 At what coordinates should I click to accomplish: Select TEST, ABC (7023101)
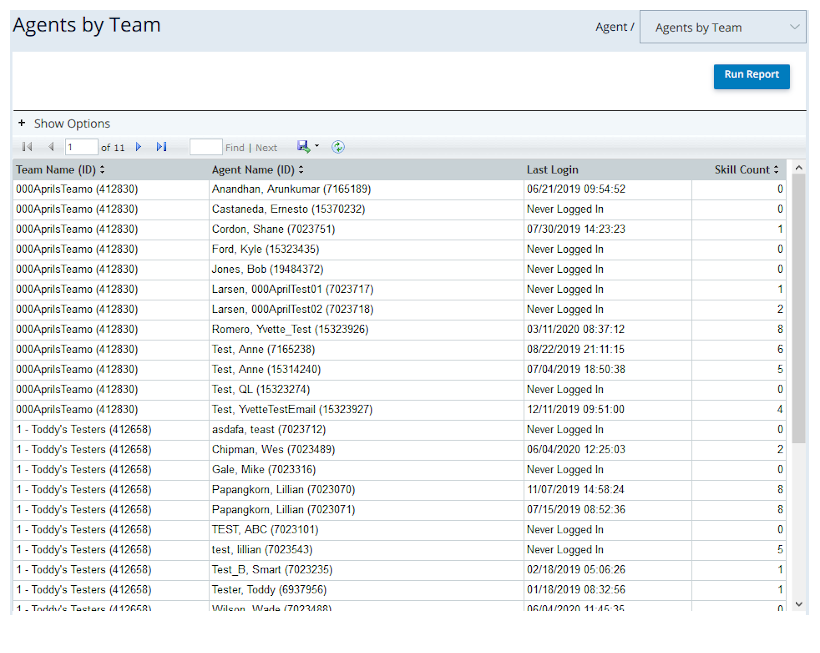265,530
